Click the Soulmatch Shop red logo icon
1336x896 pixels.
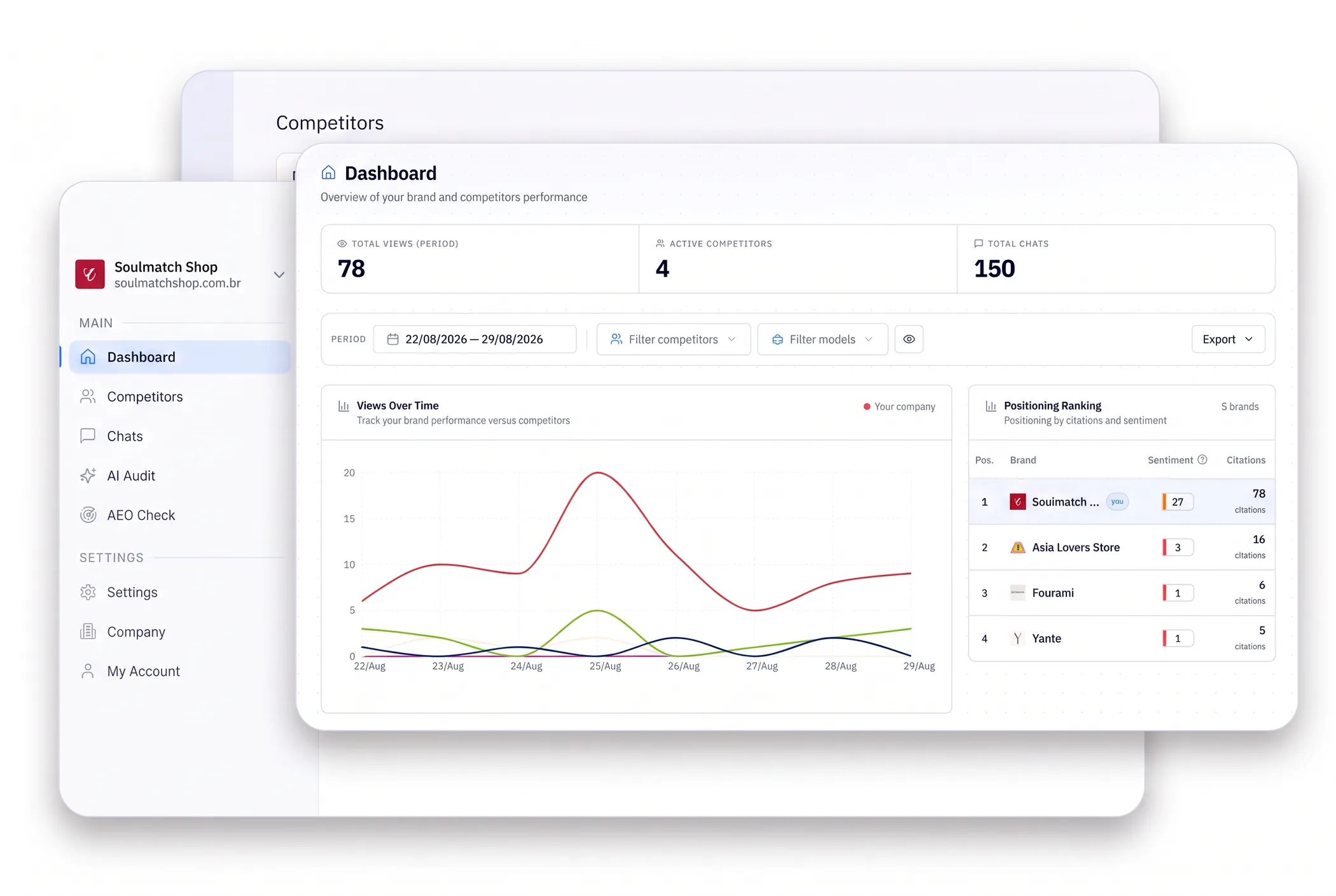point(90,274)
